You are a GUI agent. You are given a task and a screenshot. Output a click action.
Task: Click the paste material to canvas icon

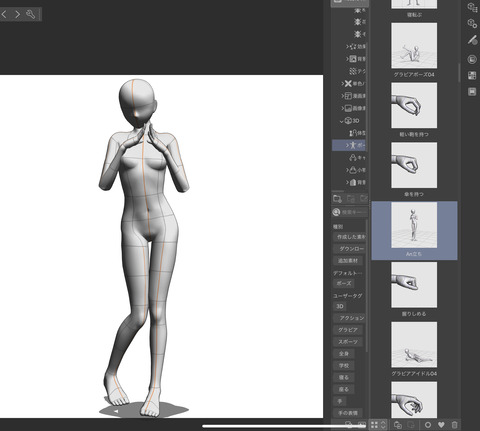coord(398,425)
